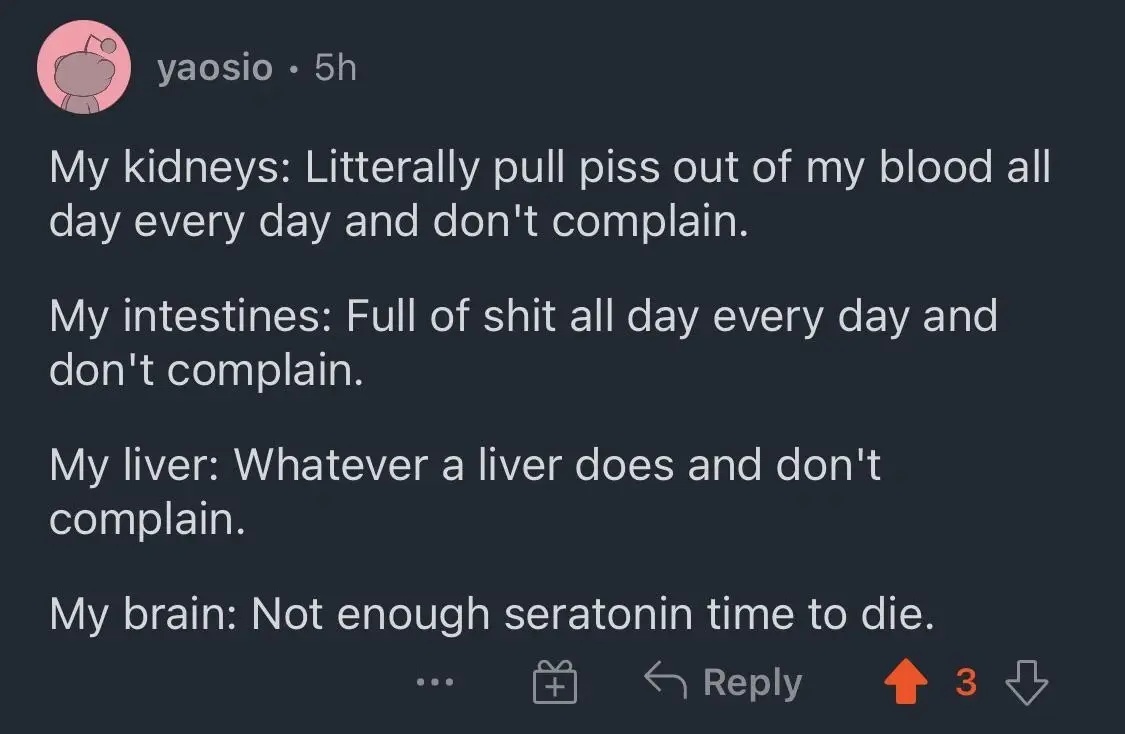Downvote the comment using the down arrow
The image size is (1125, 734).
(x=1027, y=683)
